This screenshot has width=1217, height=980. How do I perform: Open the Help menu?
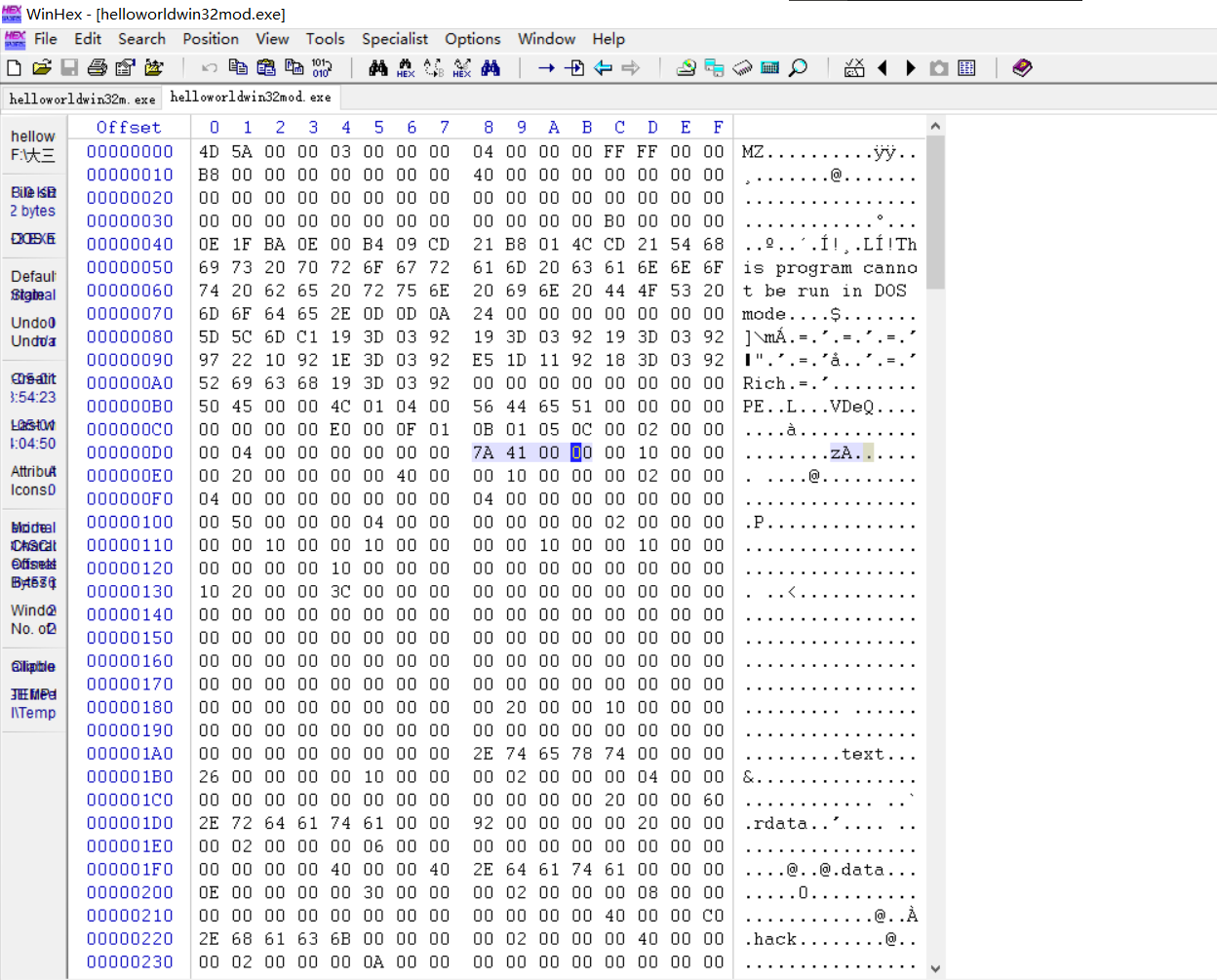608,39
